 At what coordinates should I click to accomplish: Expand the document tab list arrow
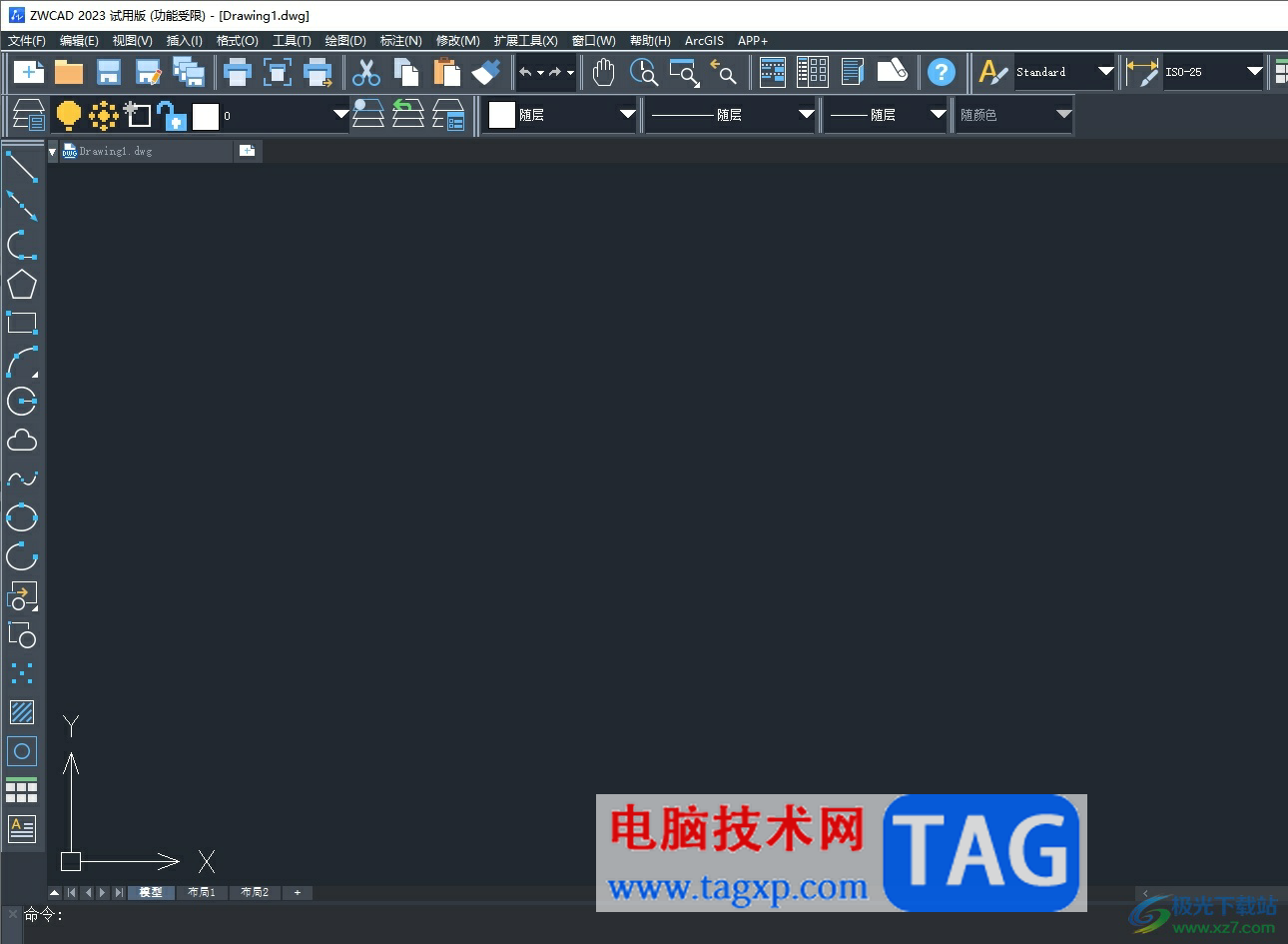(x=52, y=152)
